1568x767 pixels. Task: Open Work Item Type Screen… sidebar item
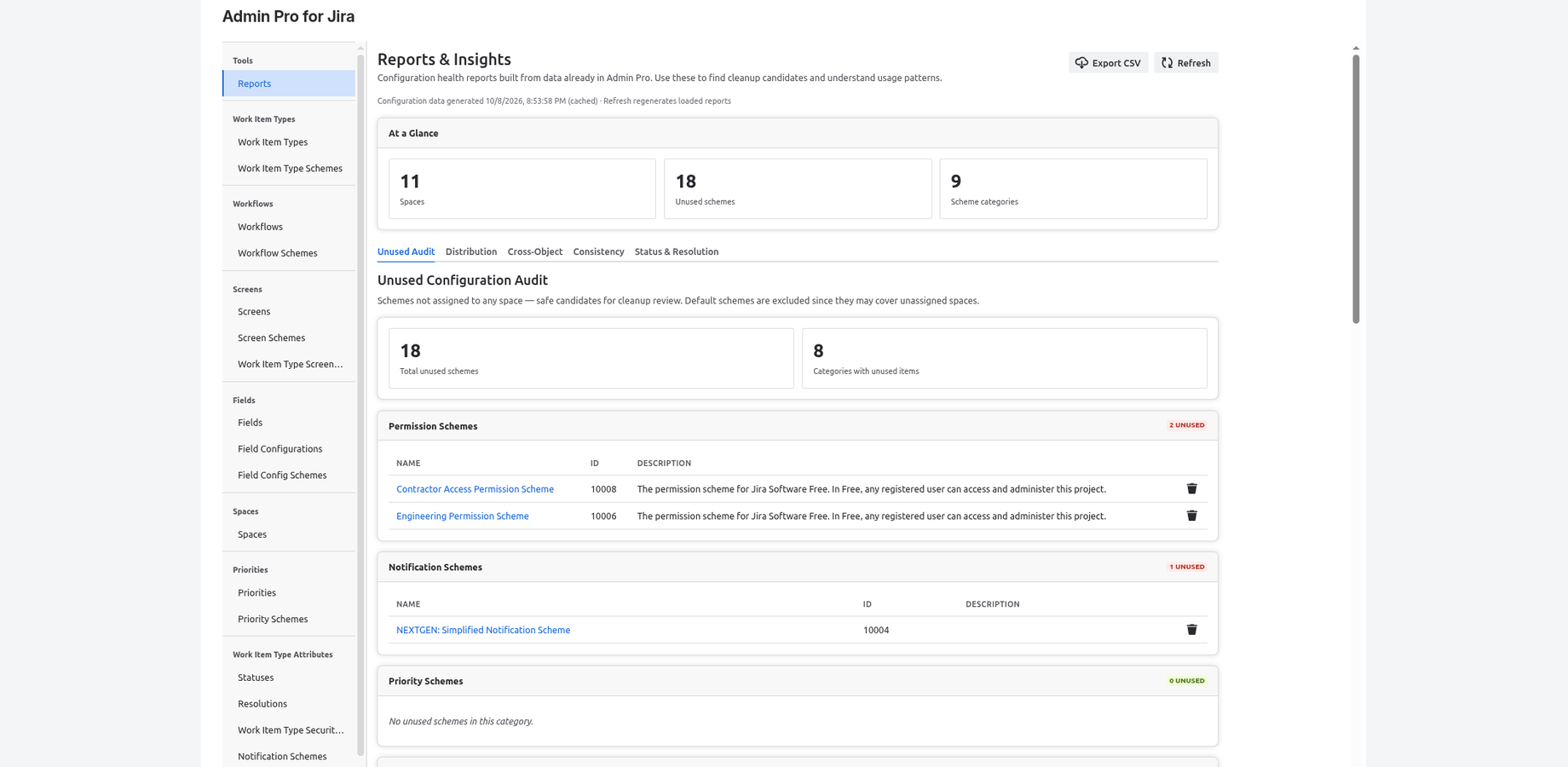coord(290,364)
